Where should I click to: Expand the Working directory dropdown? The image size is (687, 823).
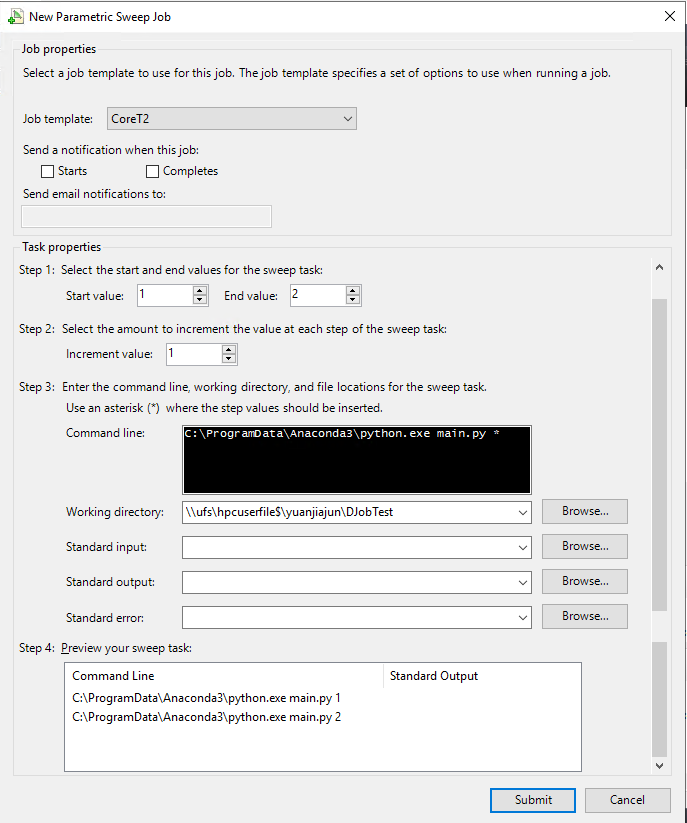(x=522, y=512)
